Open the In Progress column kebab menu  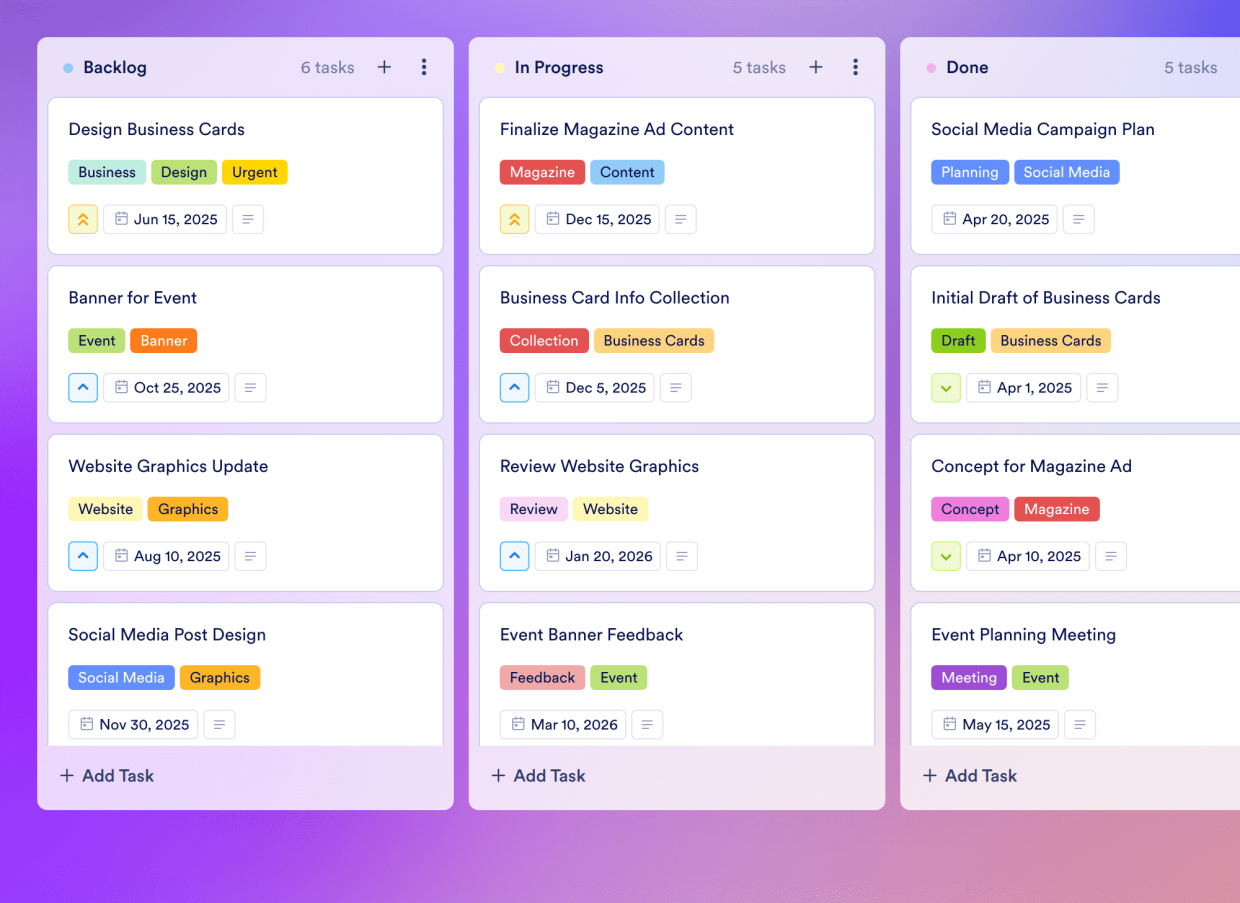click(x=855, y=67)
